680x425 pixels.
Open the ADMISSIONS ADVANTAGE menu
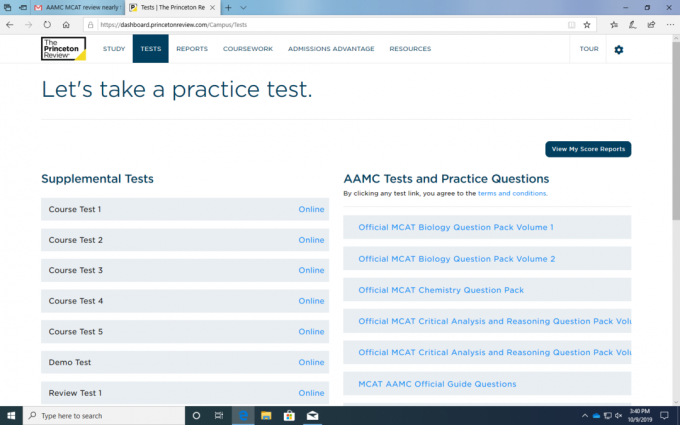[331, 49]
